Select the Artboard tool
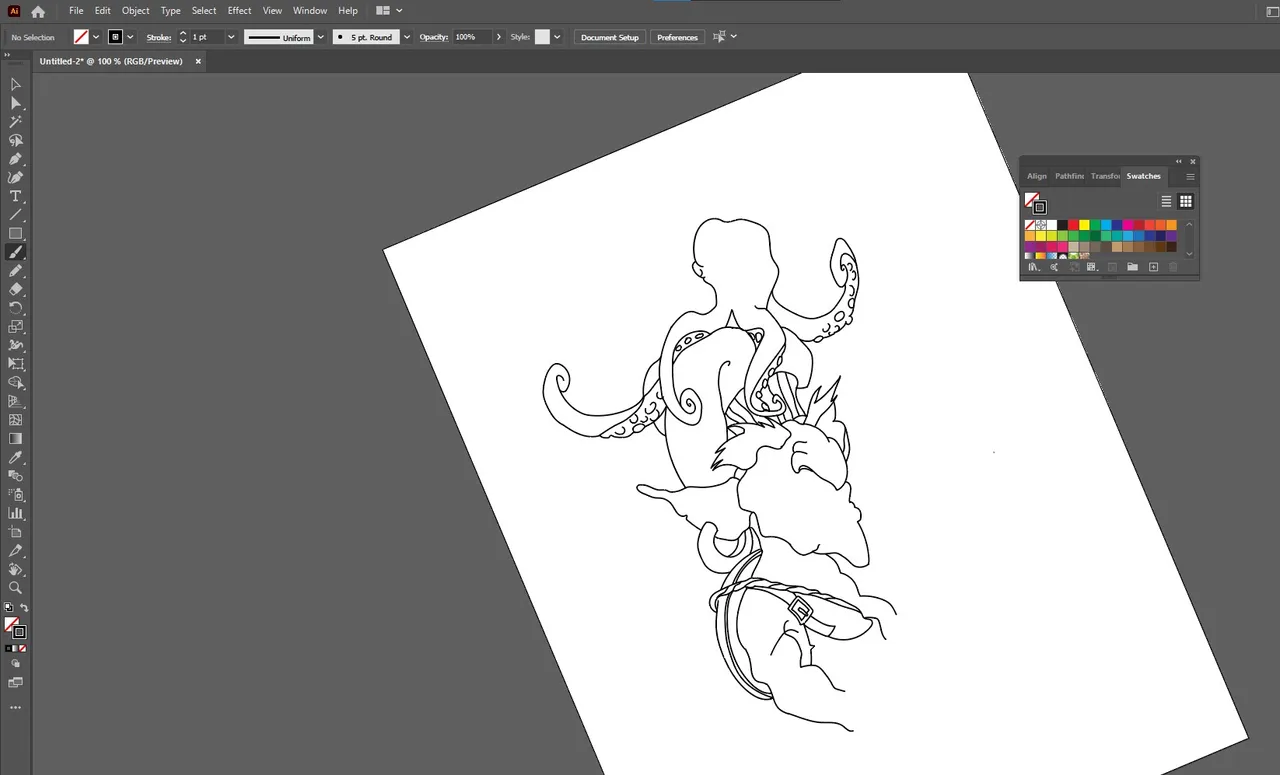The height and width of the screenshot is (775, 1280). point(16,532)
